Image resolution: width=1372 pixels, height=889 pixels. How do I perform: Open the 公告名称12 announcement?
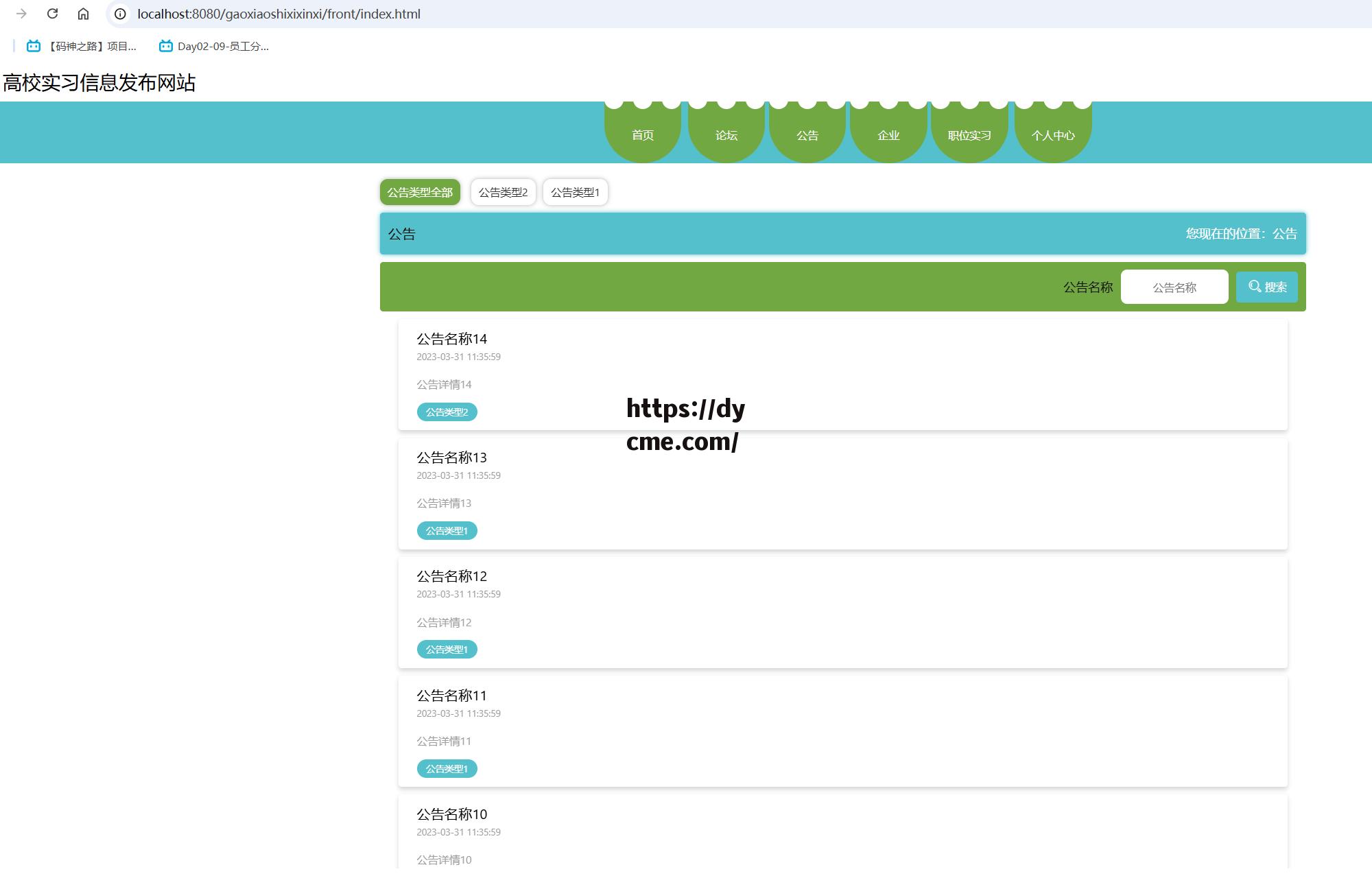click(x=451, y=576)
